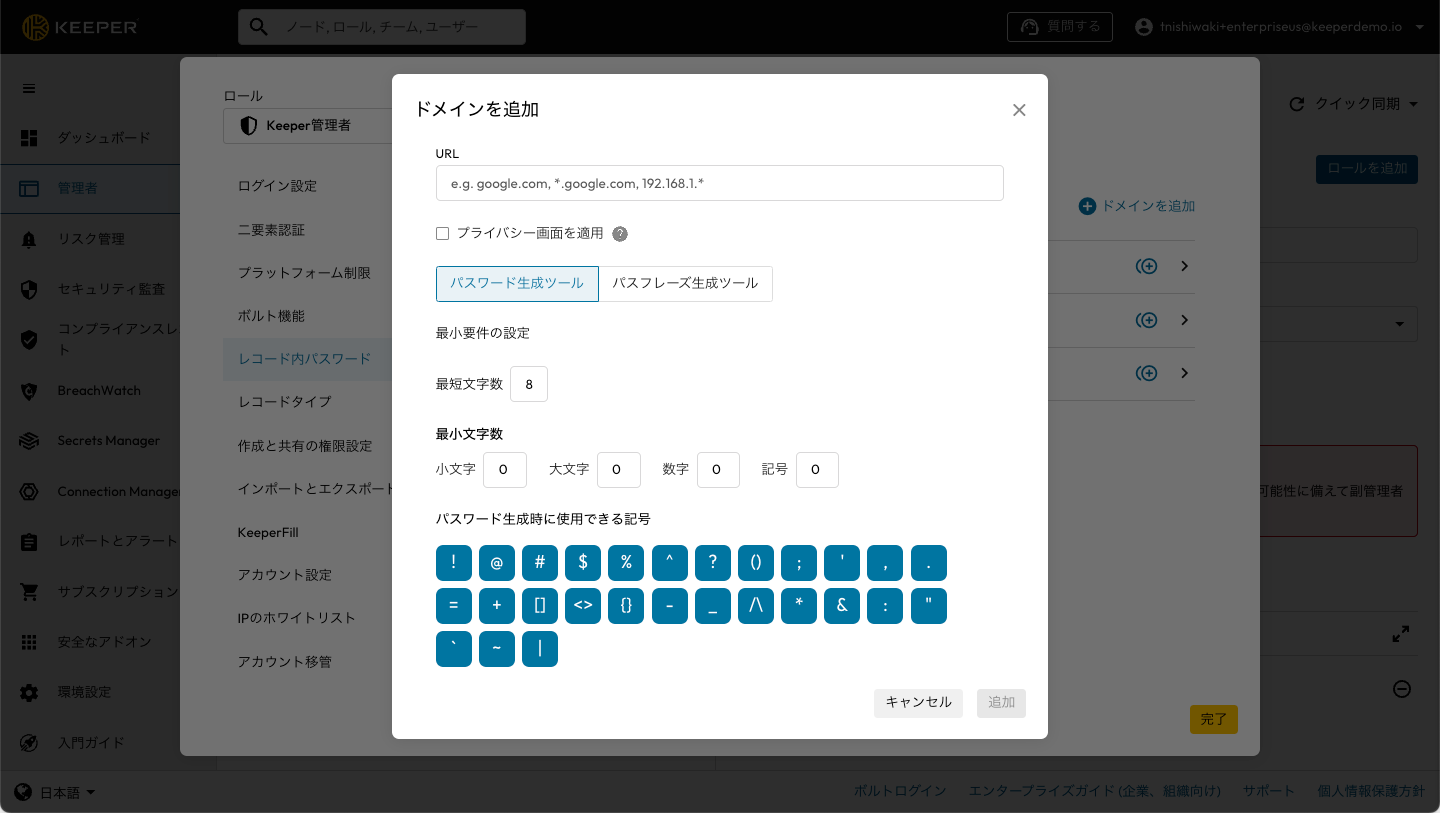This screenshot has width=1440, height=813.
Task: Click the キャンセル button
Action: (x=918, y=703)
